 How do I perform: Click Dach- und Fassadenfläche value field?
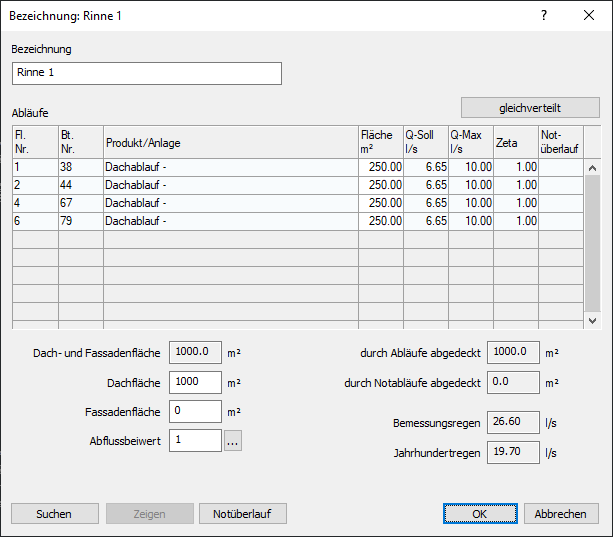coord(195,352)
